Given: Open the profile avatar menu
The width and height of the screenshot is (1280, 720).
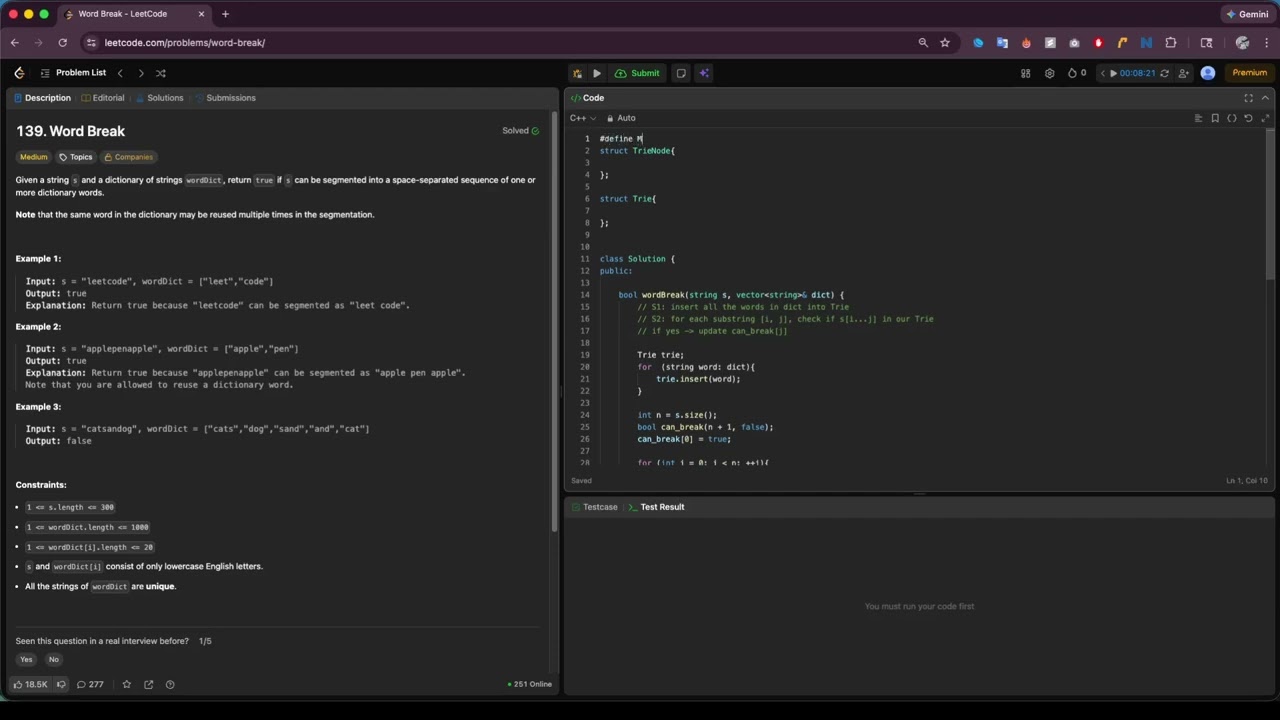Looking at the screenshot, I should [1208, 73].
